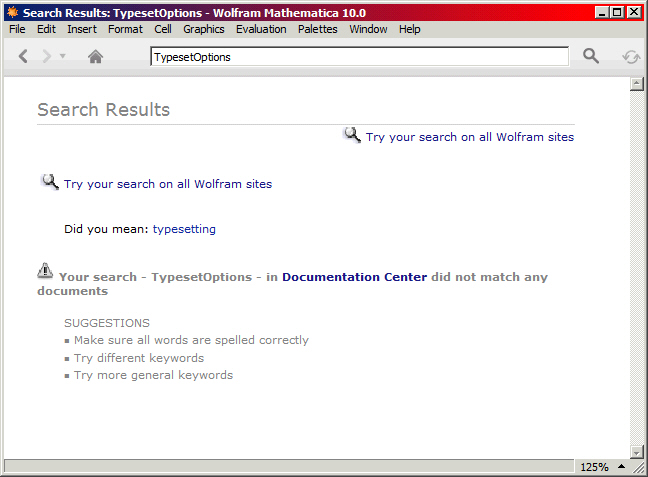Screen dimensions: 648x477
Task: Click the horizontal scrollbar track
Action: coord(289,466)
